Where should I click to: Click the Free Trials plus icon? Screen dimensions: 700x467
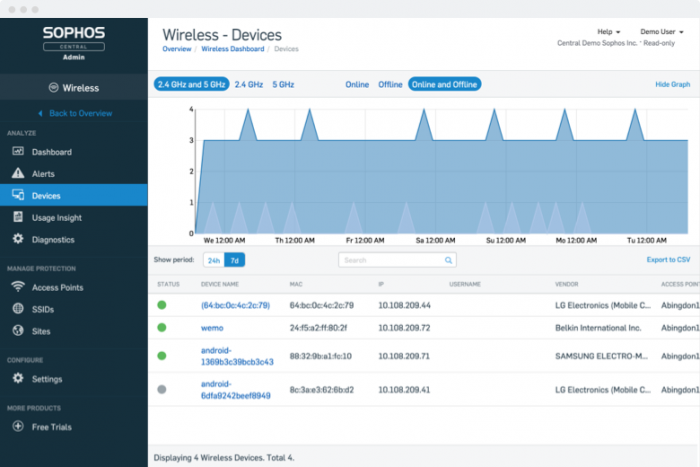point(17,427)
